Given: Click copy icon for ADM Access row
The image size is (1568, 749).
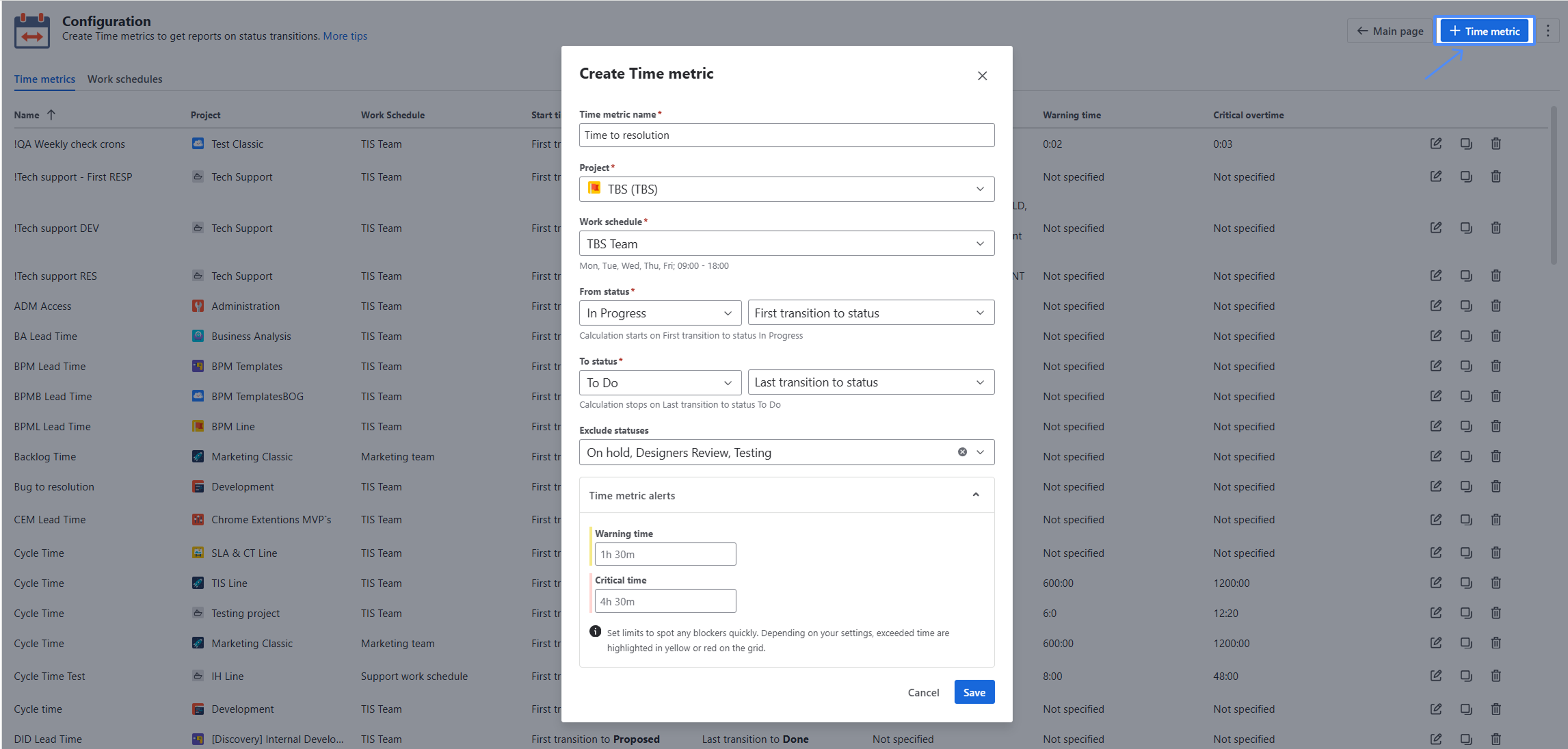Looking at the screenshot, I should (1465, 306).
